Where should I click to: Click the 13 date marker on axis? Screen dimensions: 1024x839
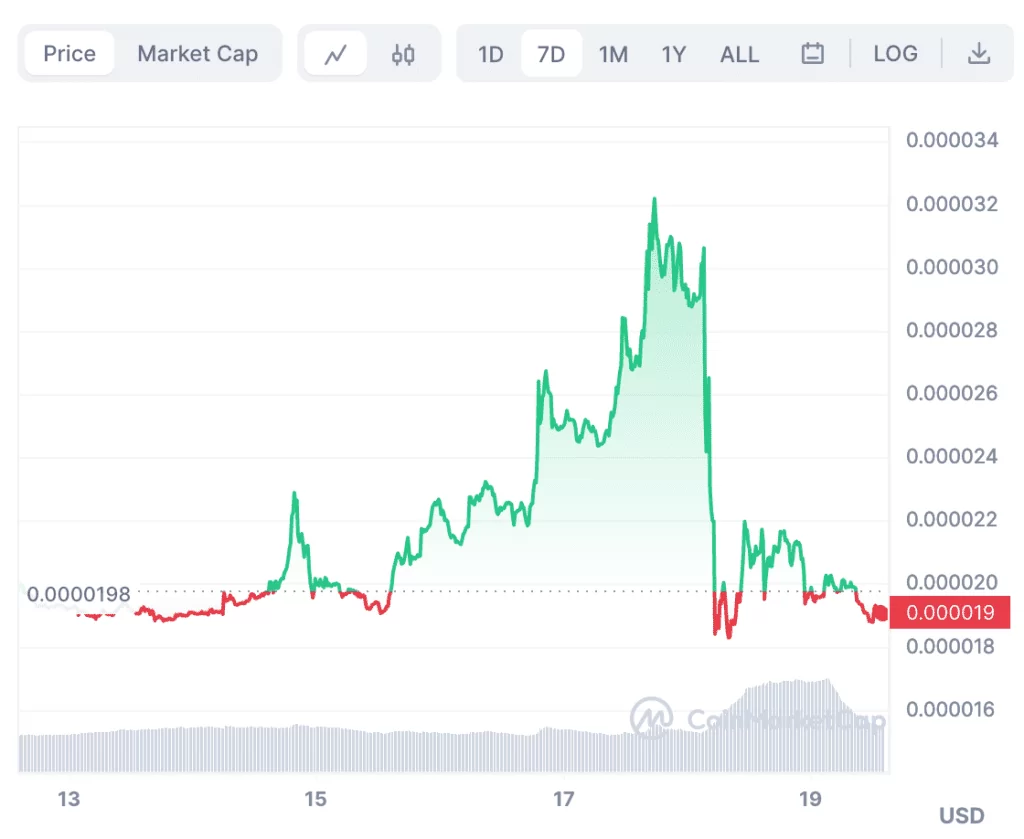click(x=68, y=799)
